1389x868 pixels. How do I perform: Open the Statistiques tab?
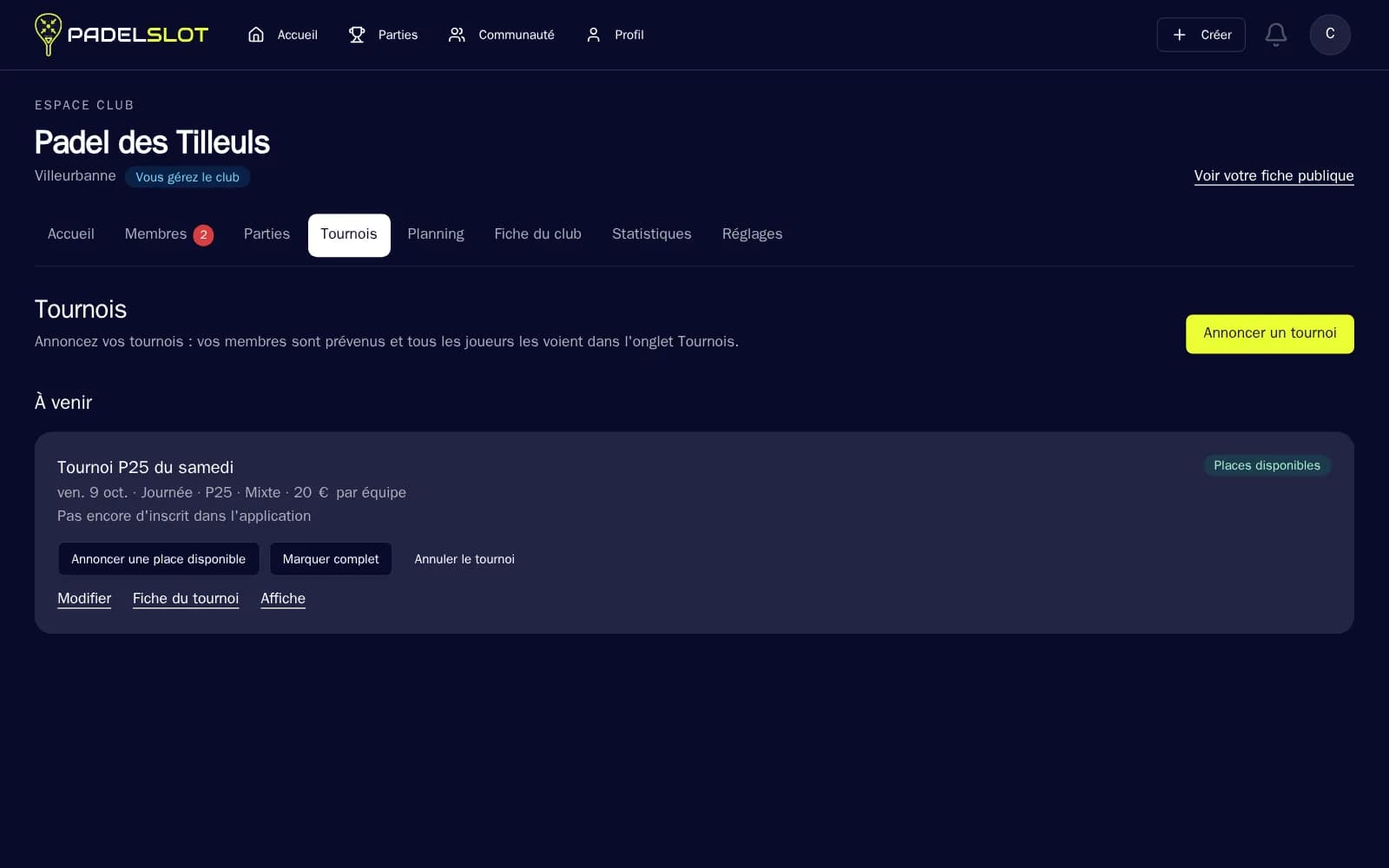(x=652, y=234)
